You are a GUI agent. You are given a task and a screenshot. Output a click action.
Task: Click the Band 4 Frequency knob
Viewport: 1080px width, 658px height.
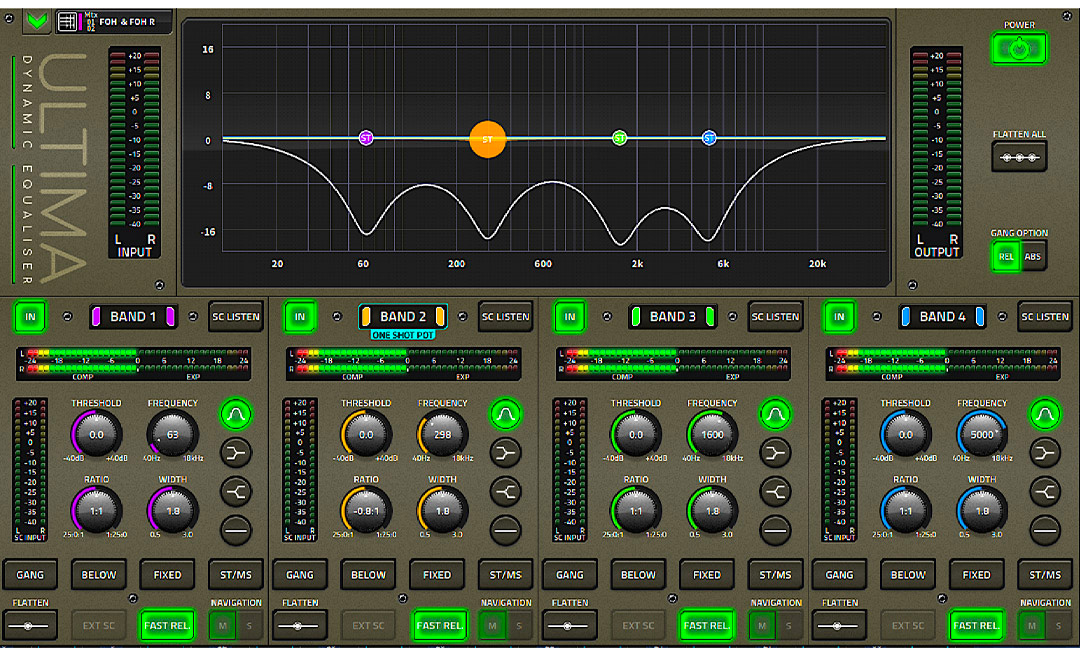pyautogui.click(x=981, y=435)
